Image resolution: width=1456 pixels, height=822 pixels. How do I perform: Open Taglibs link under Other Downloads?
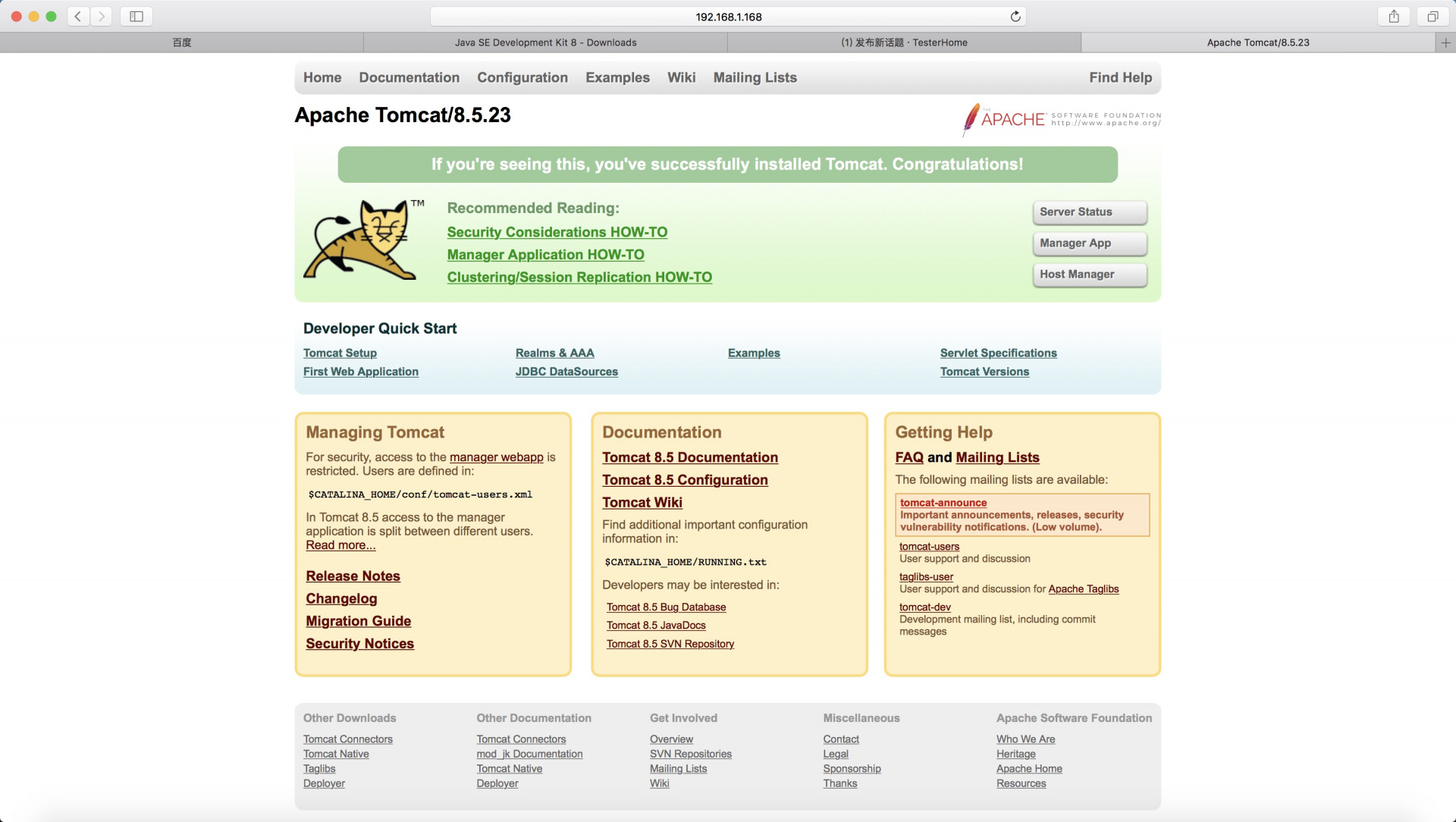coord(319,769)
